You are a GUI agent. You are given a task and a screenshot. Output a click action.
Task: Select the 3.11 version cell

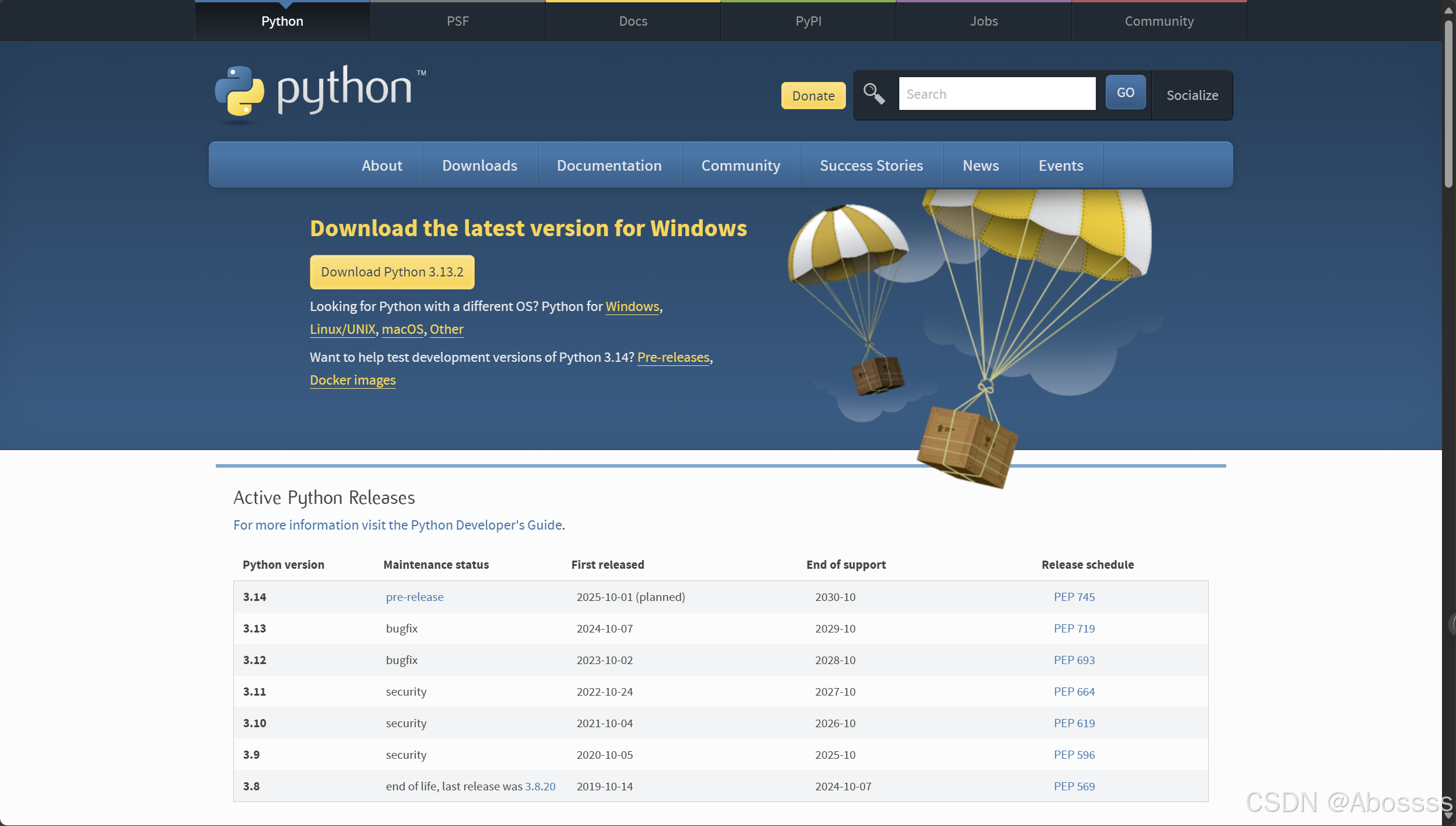[x=254, y=692]
